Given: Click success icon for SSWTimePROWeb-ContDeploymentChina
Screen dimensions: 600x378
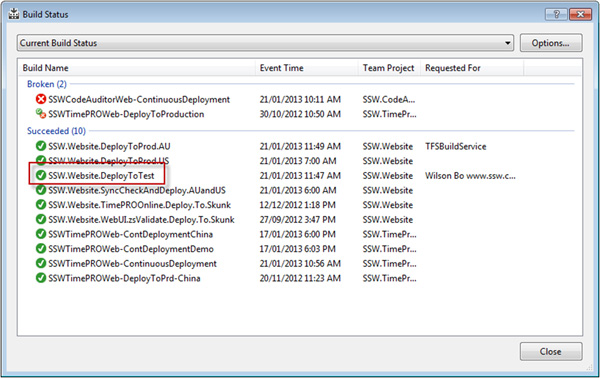Looking at the screenshot, I should (41, 234).
